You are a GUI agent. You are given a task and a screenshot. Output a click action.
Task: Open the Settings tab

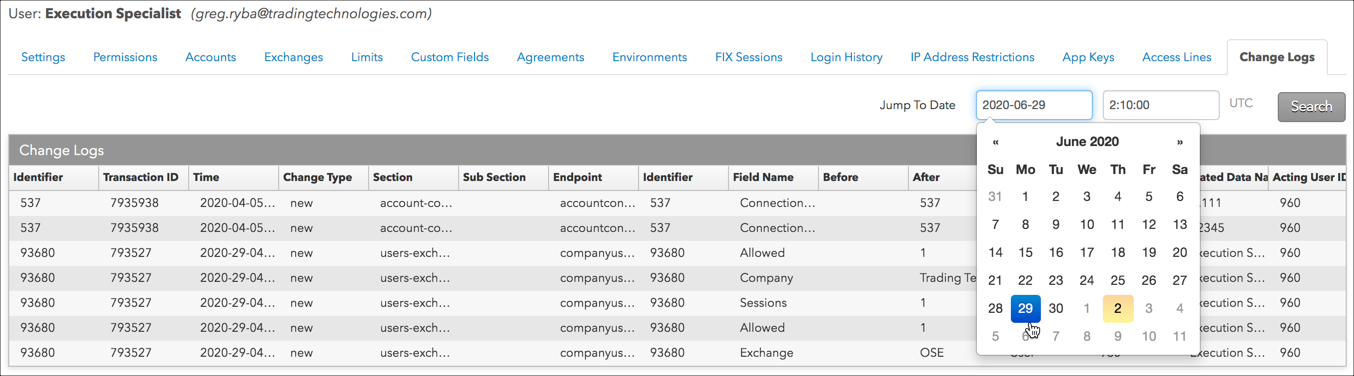(43, 57)
